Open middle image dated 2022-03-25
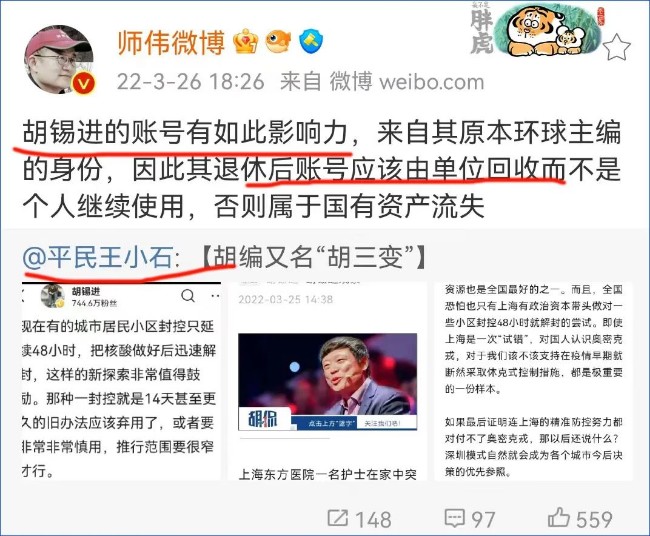This screenshot has width=650, height=536. [327, 381]
